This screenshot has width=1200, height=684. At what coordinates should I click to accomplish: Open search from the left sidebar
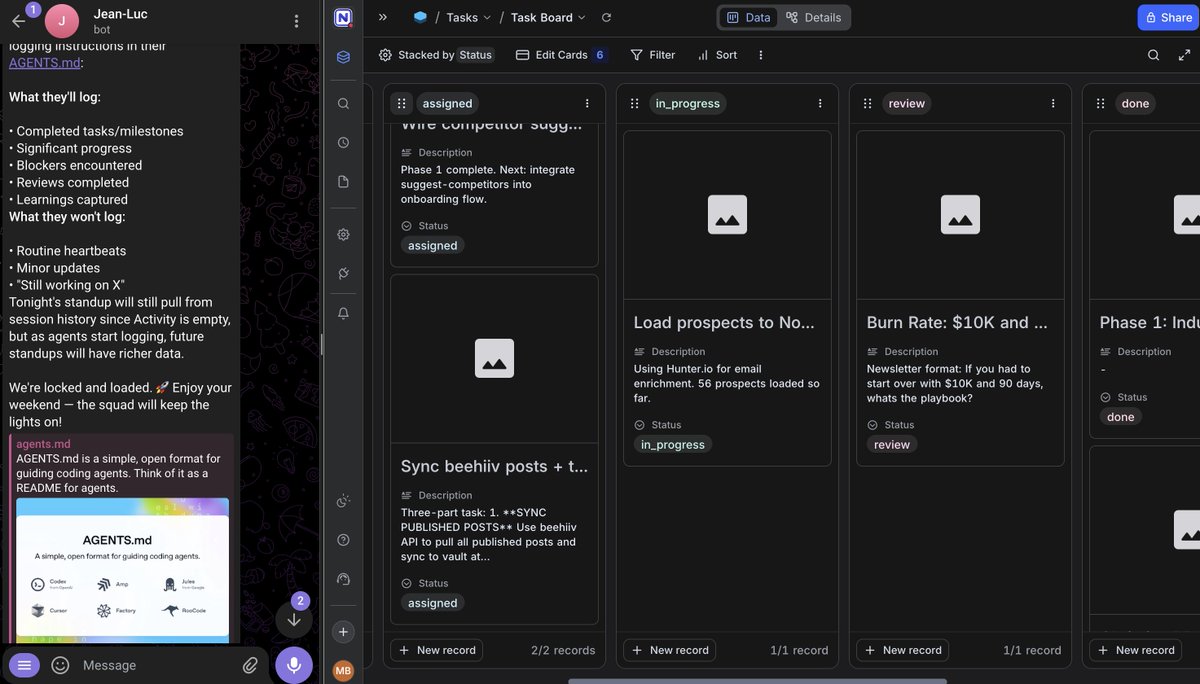[x=344, y=103]
